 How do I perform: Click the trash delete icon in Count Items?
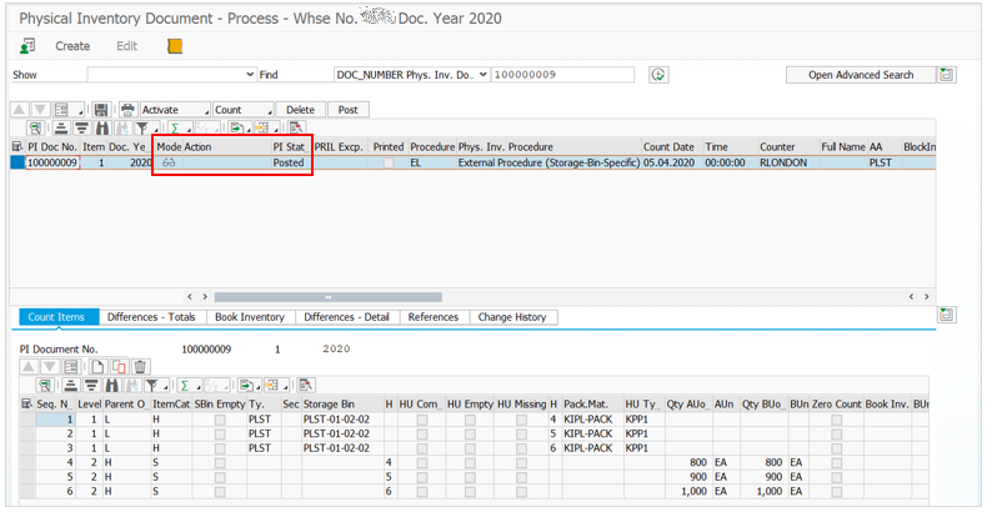click(140, 367)
